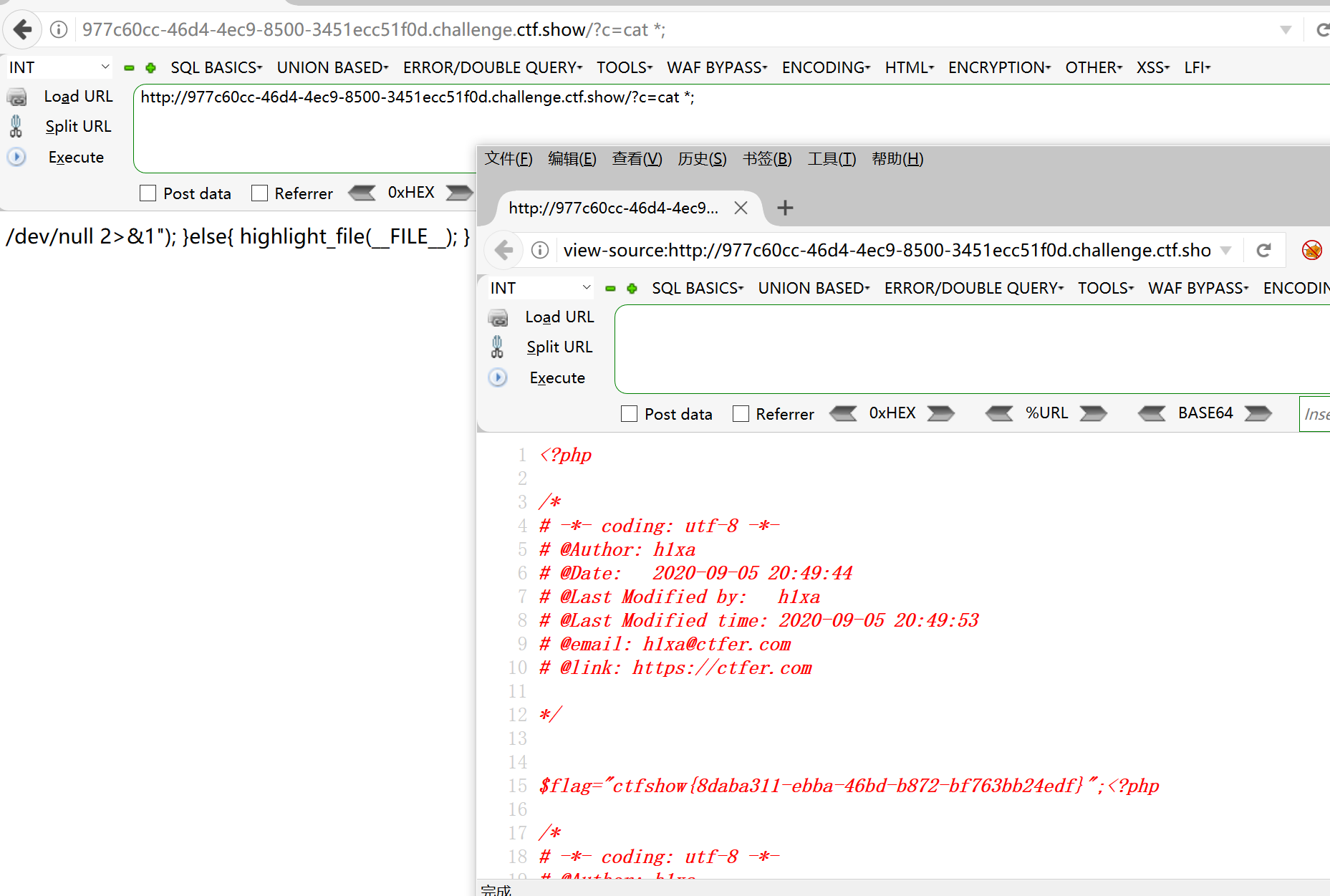The height and width of the screenshot is (896, 1330).
Task: Open new tab with plus button
Action: 785,208
